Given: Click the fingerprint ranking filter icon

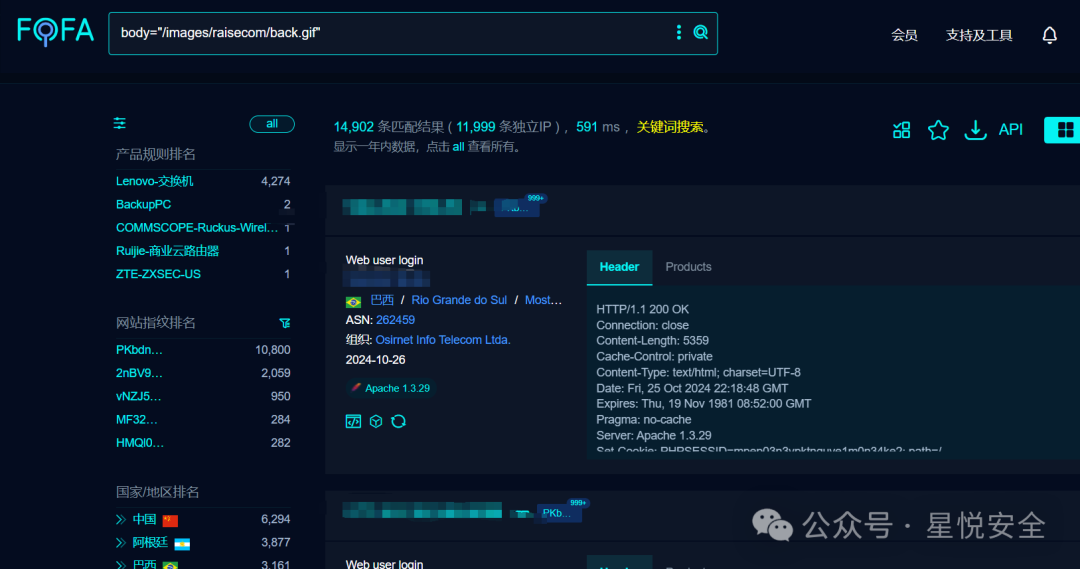Looking at the screenshot, I should coord(284,322).
